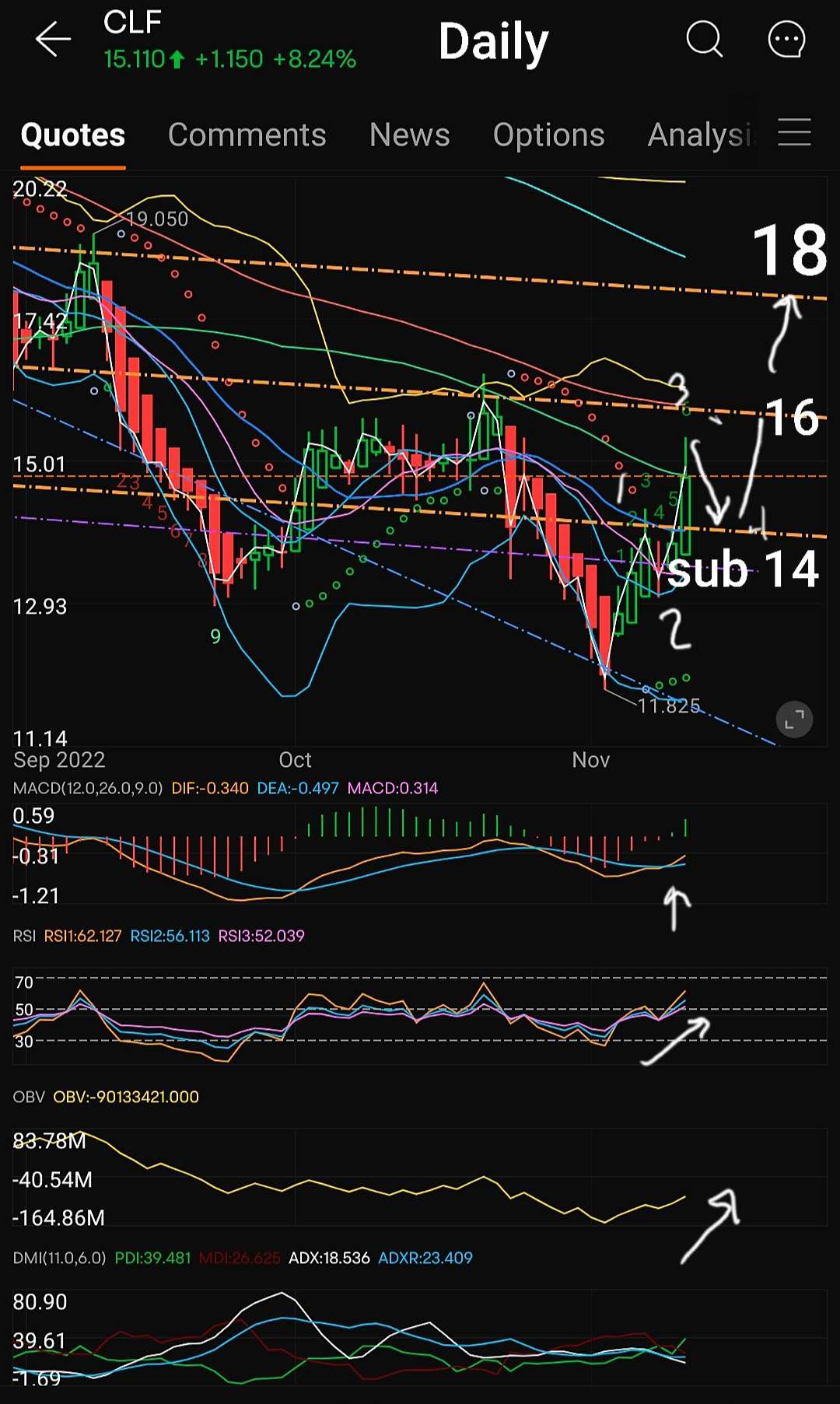Tap the MACD(12.0,26.0,9.0) indicator label
Screen dimensions: 840x1404
[x=88, y=788]
